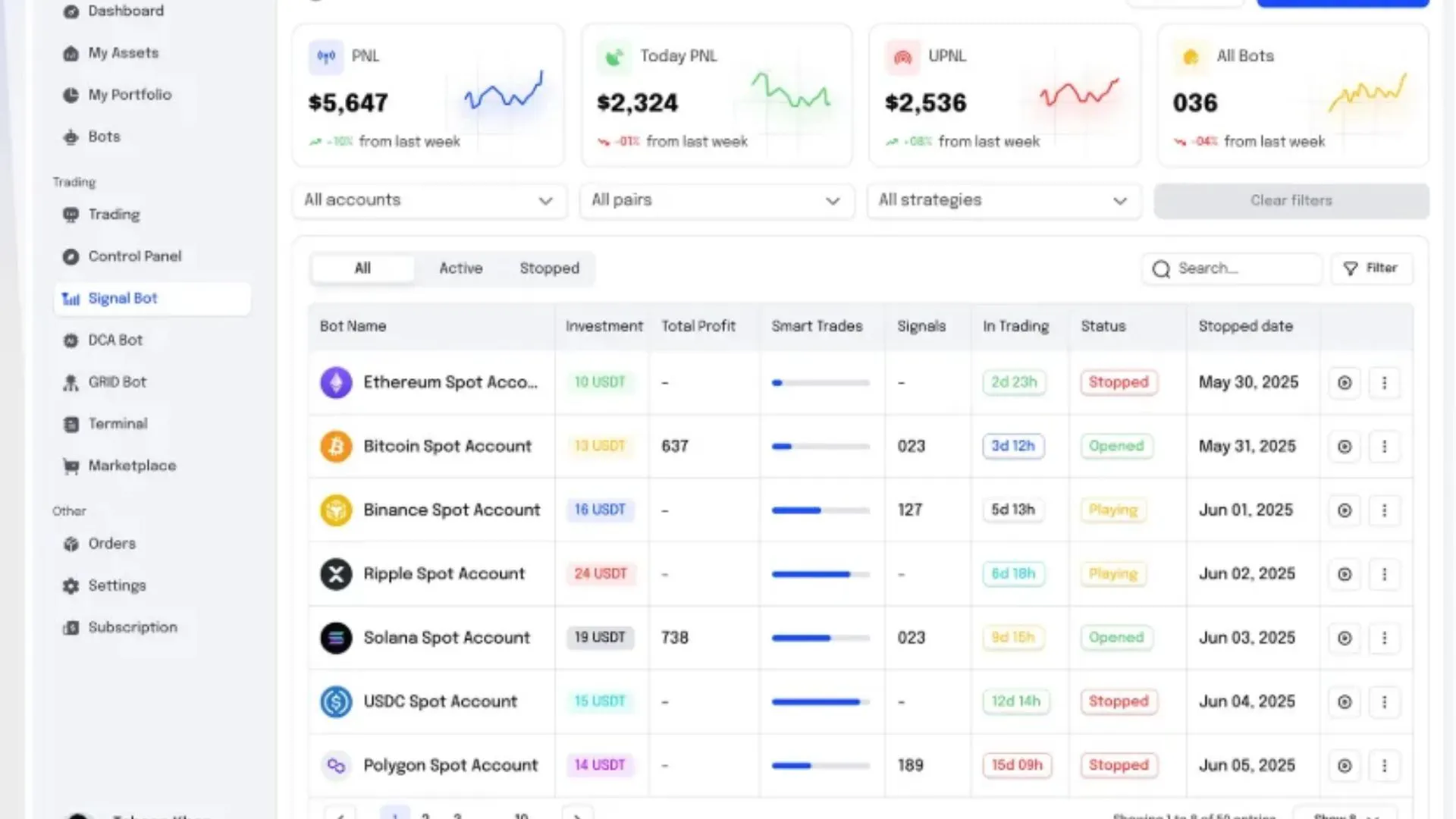This screenshot has width=1456, height=819.
Task: Click Opened status badge for Bitcoin row
Action: (1116, 446)
